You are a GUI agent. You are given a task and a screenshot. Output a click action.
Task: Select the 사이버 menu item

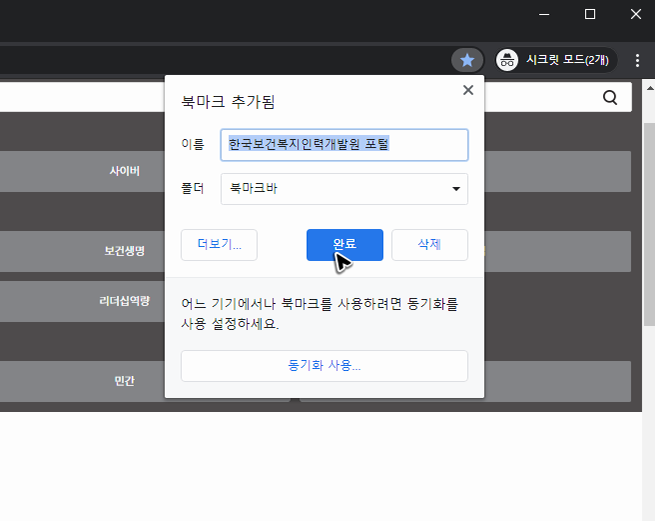(124, 171)
